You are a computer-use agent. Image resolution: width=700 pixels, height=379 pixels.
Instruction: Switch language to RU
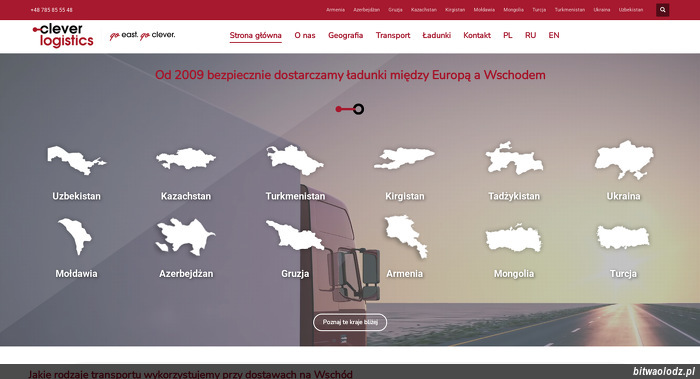click(530, 35)
